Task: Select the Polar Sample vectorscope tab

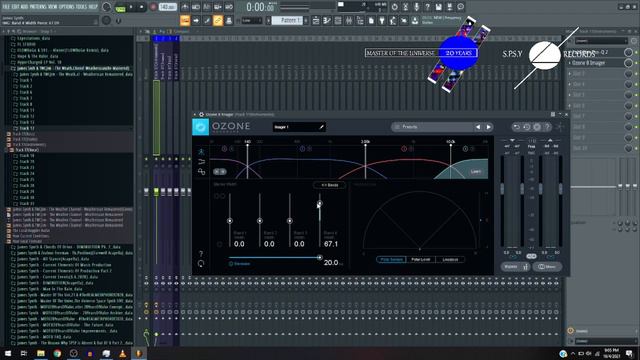Action: [x=391, y=259]
